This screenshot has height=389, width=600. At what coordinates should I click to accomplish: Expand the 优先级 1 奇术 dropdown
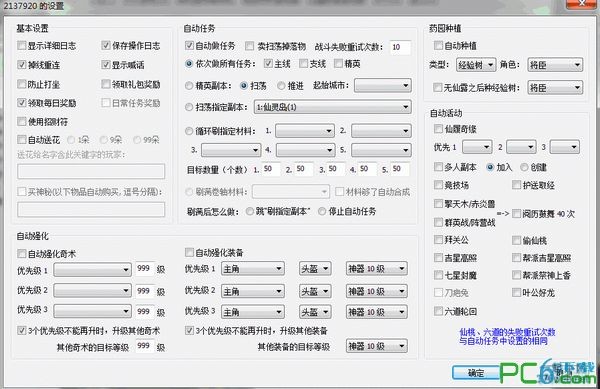tap(92, 270)
